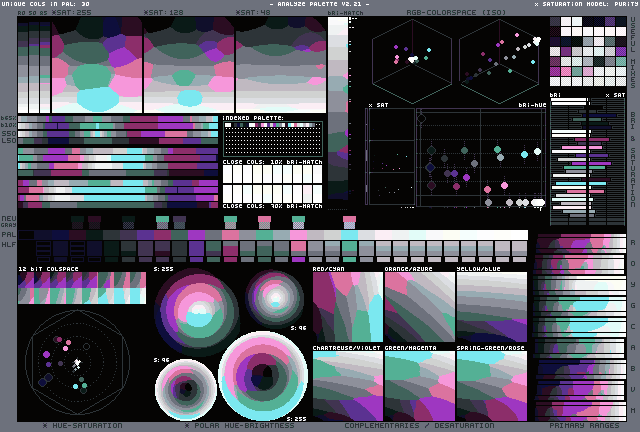
Task: Click the bri-hue scatter plot
Action: click(480, 158)
